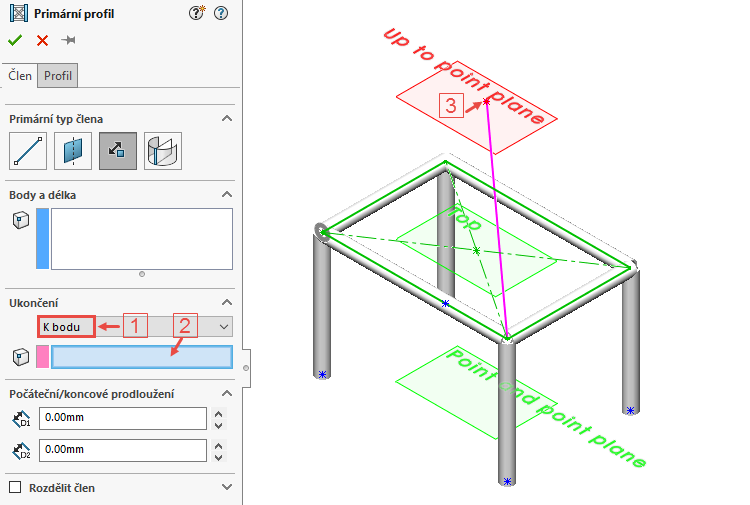Enable the Rozdělit člen checkbox
This screenshot has height=505, width=750.
coord(15,487)
